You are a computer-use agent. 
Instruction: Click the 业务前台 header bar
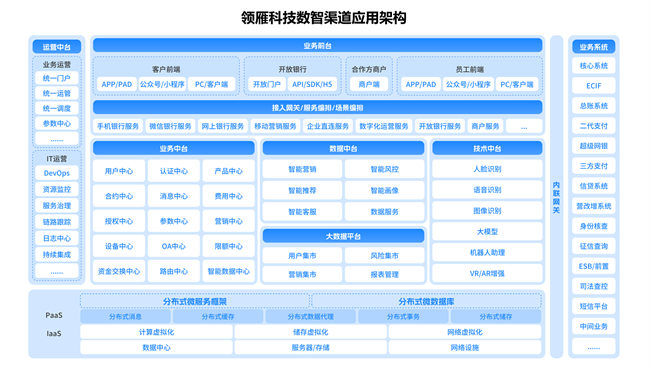click(x=318, y=46)
